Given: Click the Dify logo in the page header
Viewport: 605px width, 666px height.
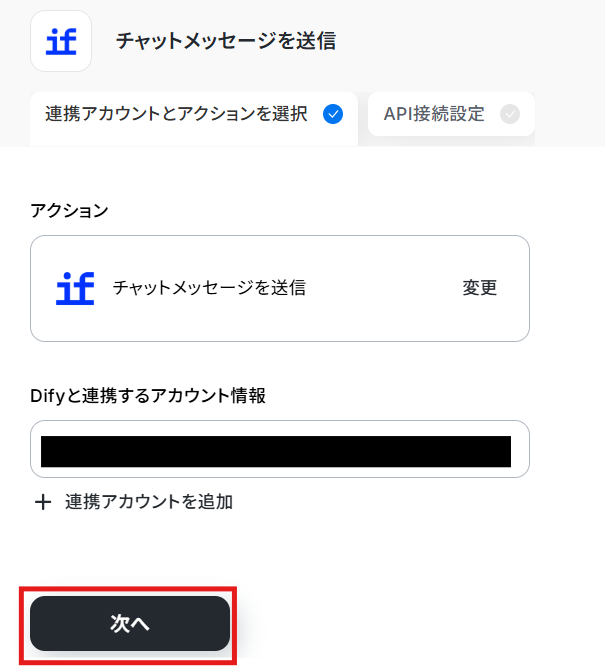Looking at the screenshot, I should [61, 41].
